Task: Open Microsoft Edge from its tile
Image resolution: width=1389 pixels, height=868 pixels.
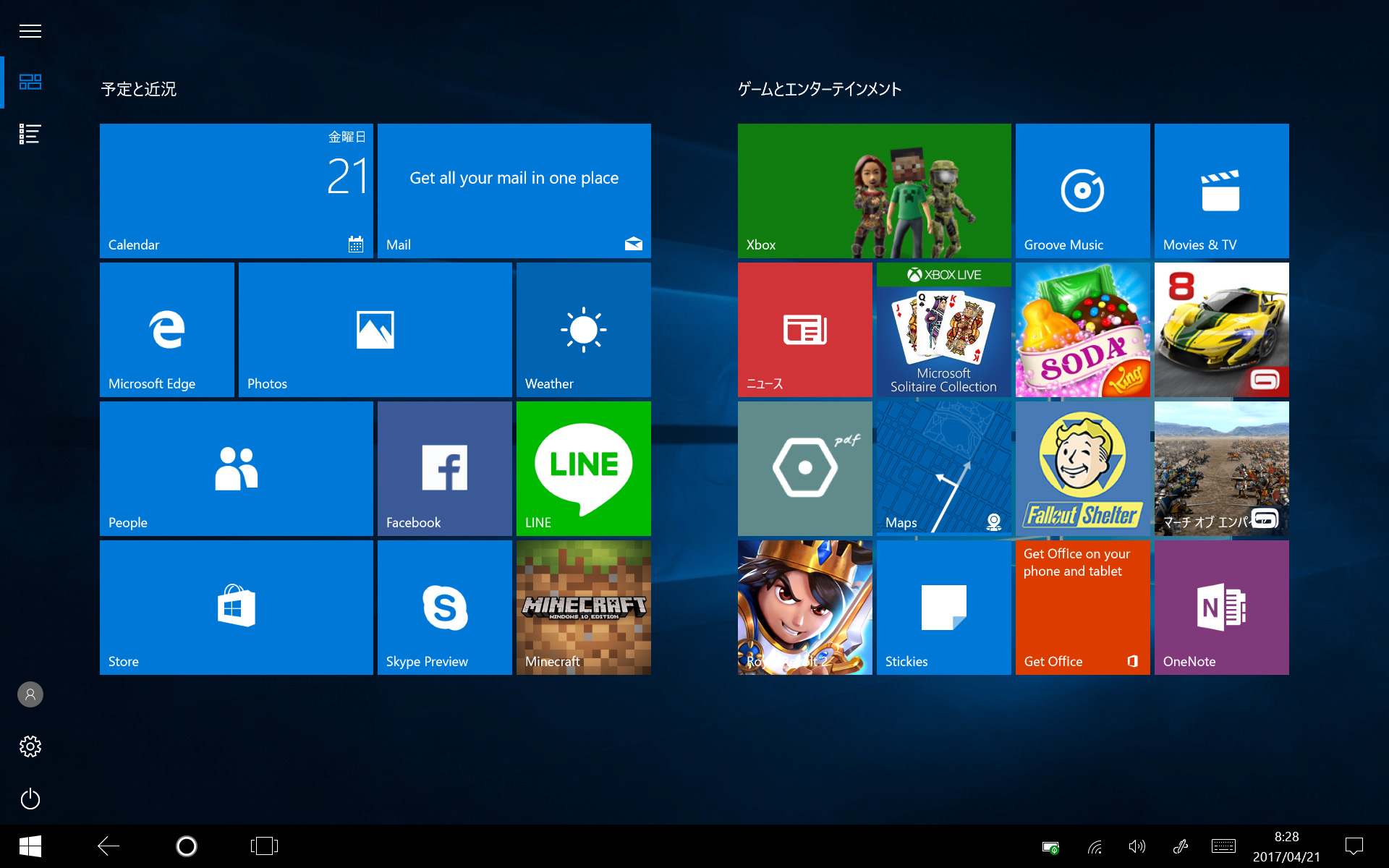Action: tap(166, 329)
